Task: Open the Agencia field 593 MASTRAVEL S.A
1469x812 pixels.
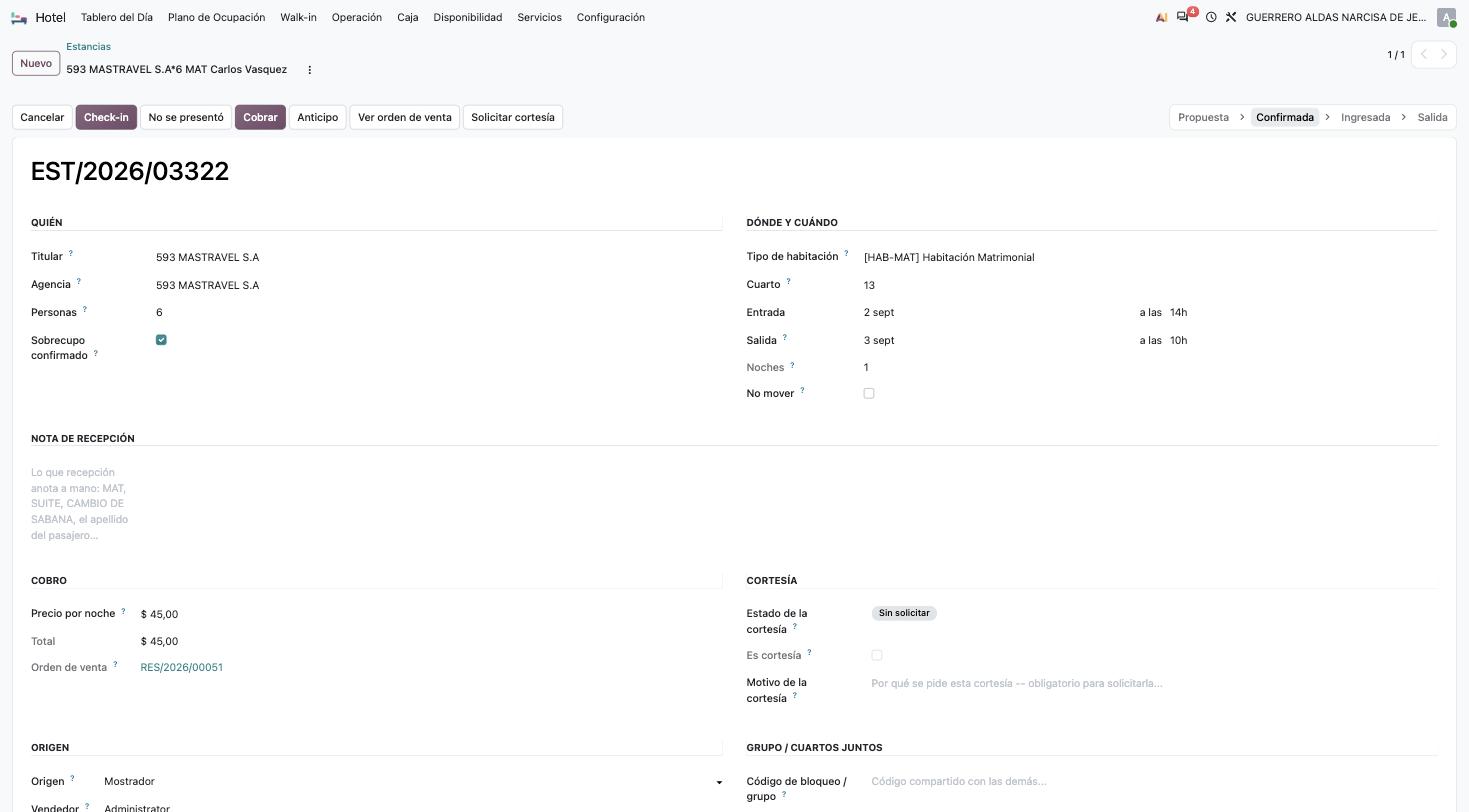Action: (438, 285)
